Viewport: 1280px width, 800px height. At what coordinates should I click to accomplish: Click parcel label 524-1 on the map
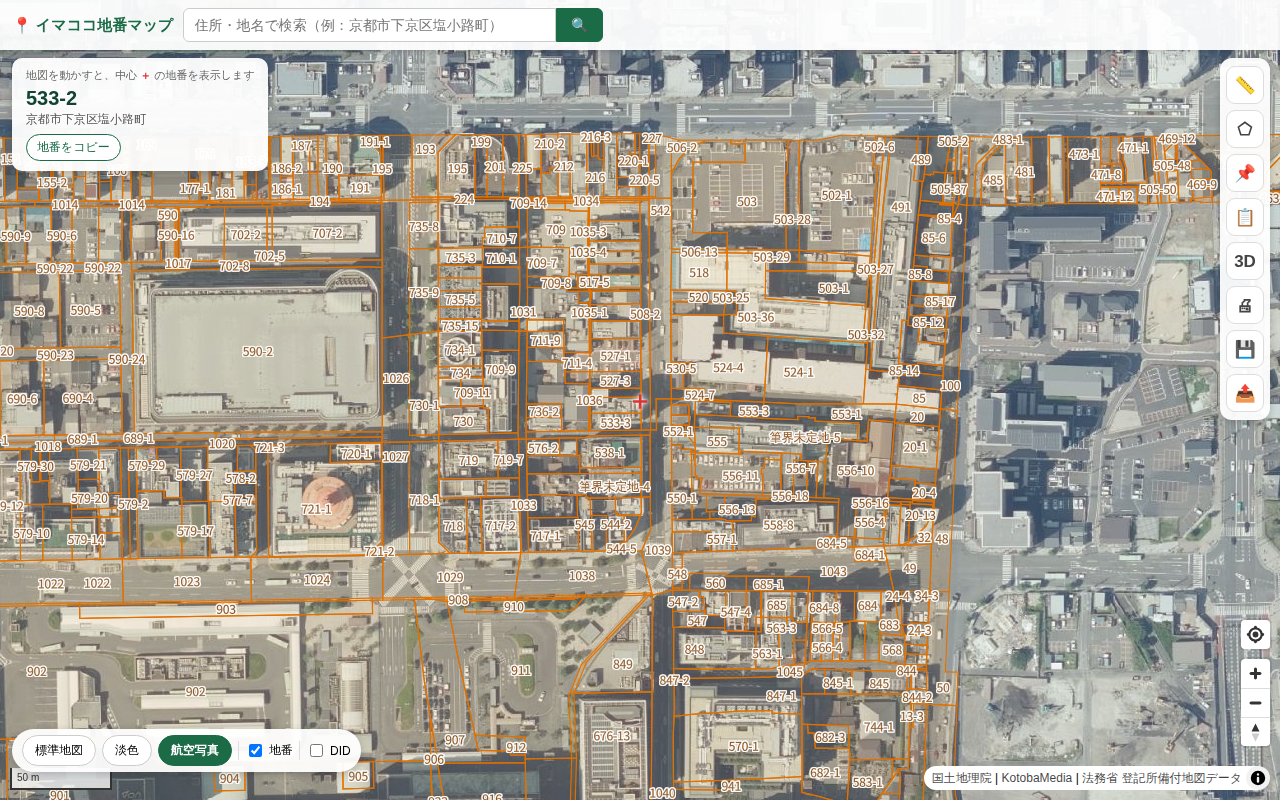798,373
